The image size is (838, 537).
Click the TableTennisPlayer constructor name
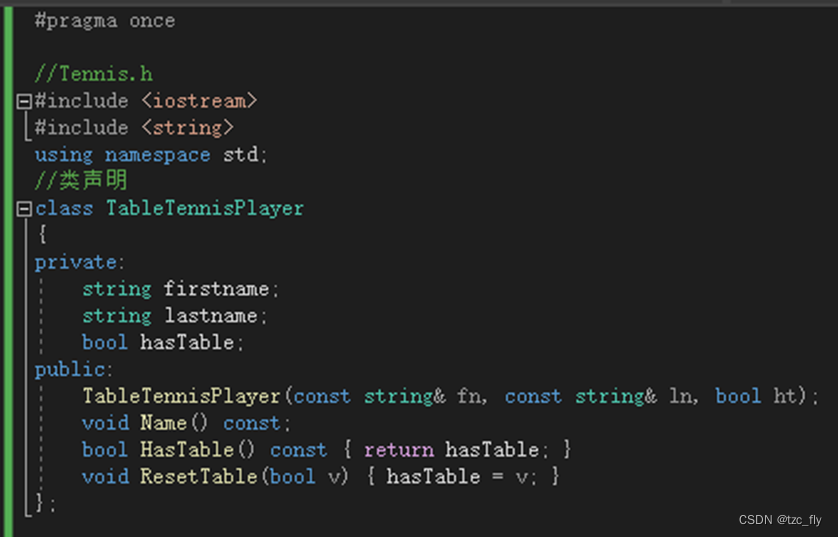coord(181,396)
